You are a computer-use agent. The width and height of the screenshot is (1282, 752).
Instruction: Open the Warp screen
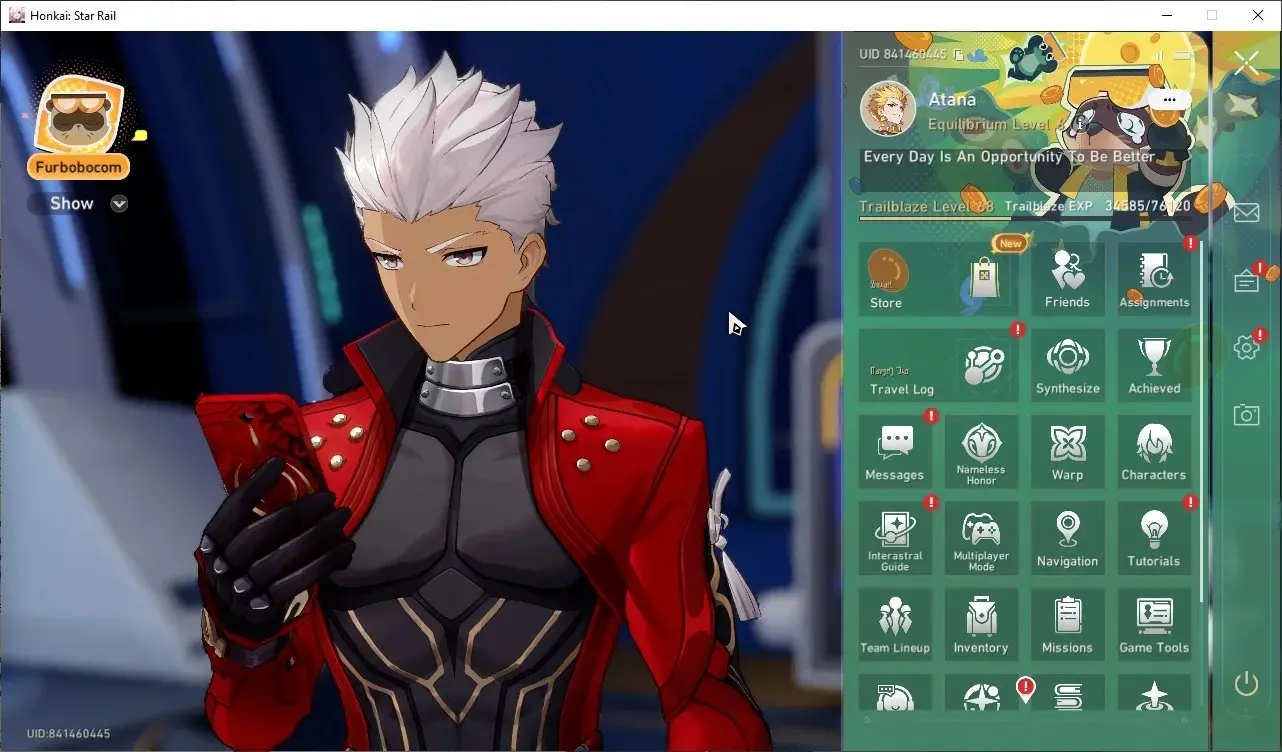point(1067,452)
